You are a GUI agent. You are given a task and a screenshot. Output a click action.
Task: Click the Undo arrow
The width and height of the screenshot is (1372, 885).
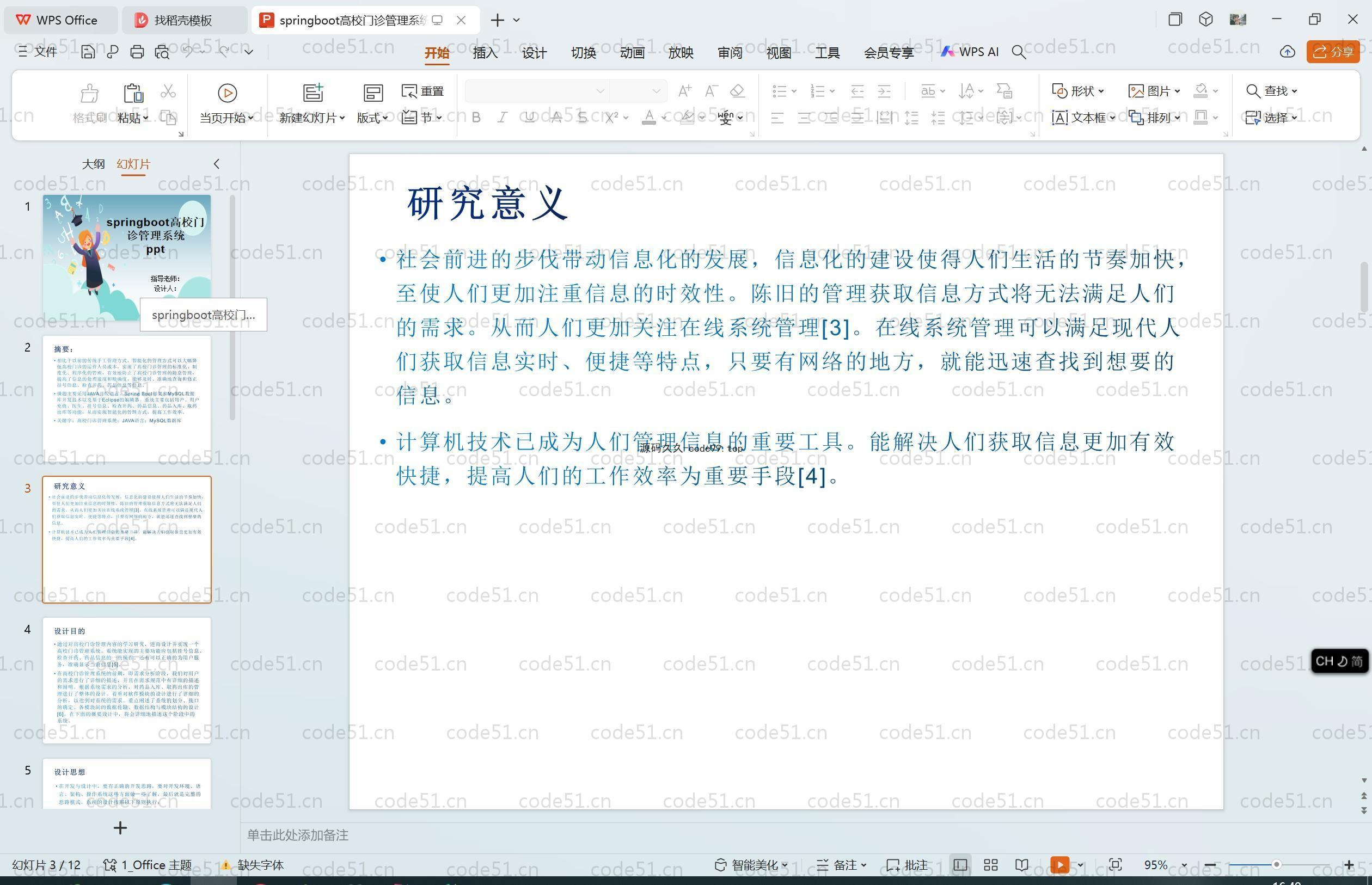coord(188,52)
